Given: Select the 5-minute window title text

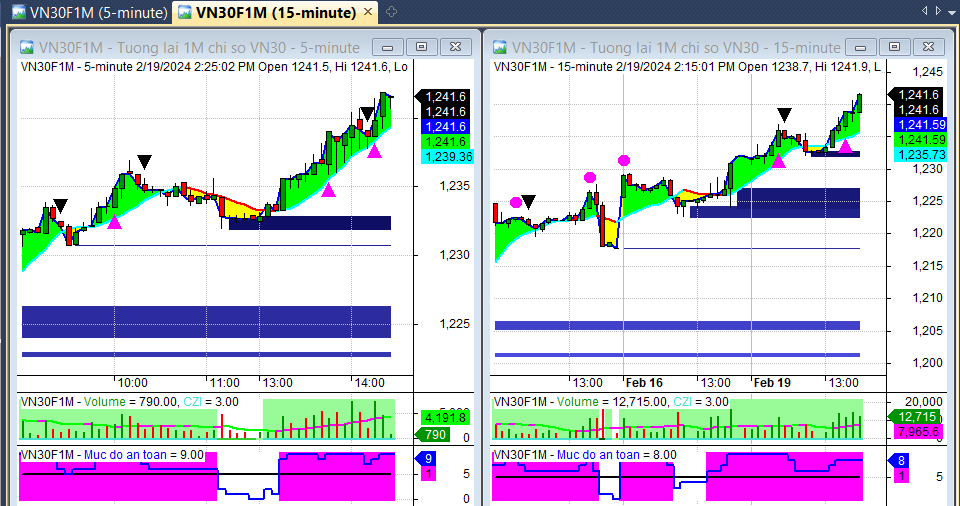Looking at the screenshot, I should pos(199,48).
